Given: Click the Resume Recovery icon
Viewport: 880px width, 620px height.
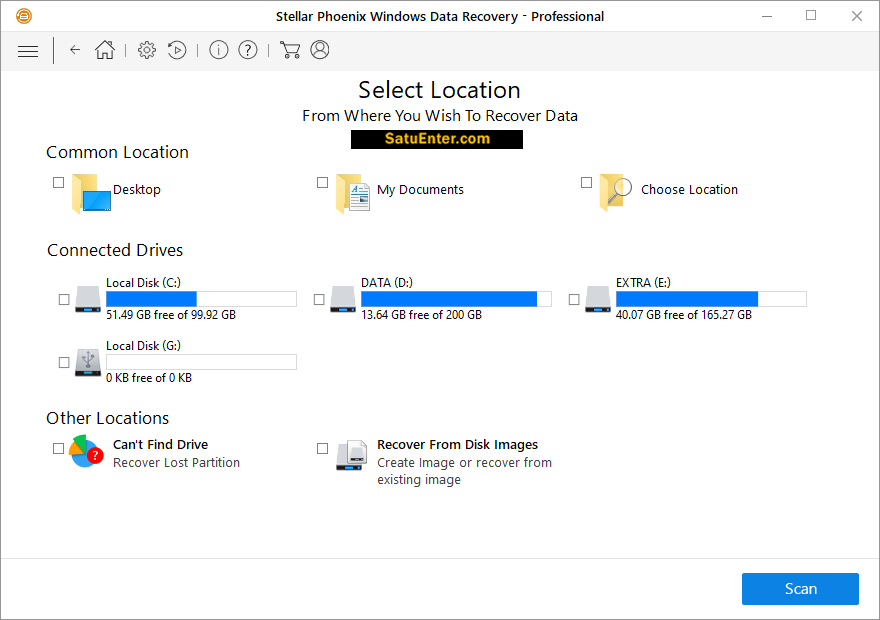Looking at the screenshot, I should pyautogui.click(x=177, y=50).
